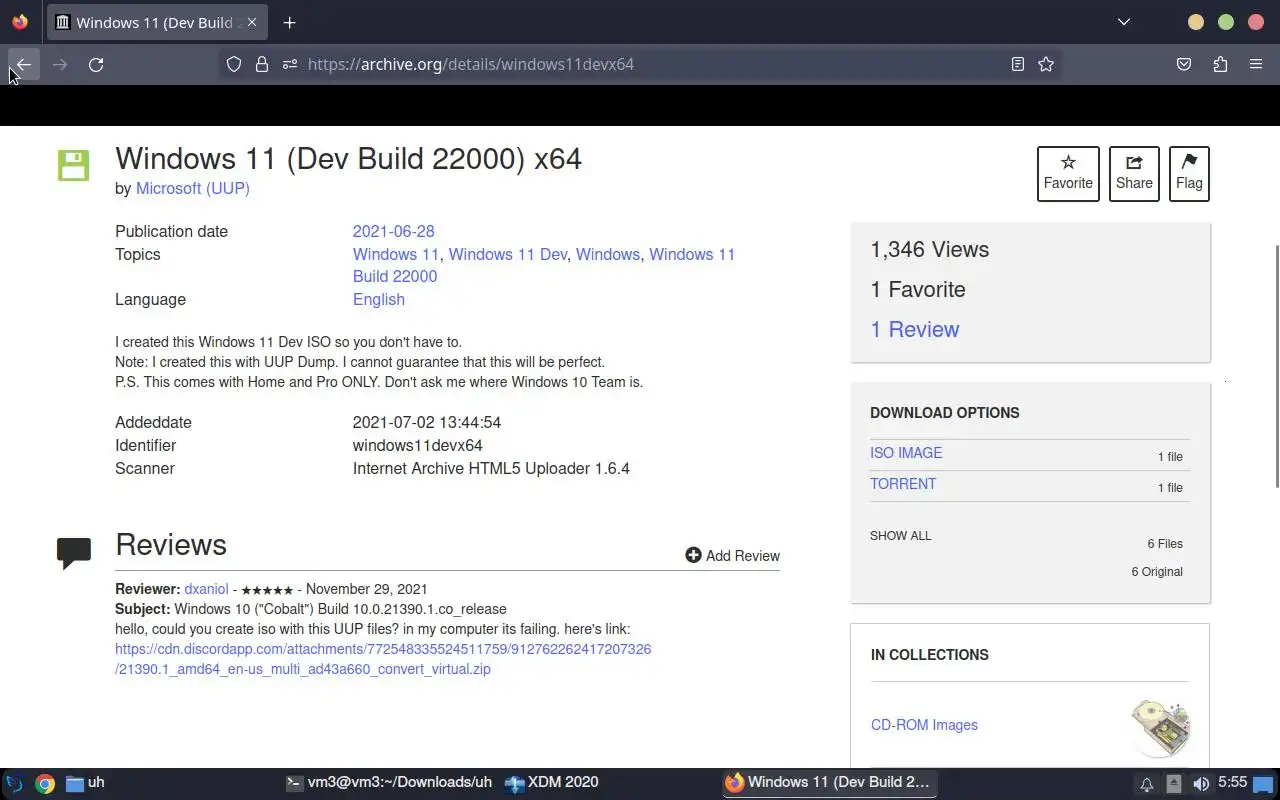
Task: Open the Windows topic link
Action: click(x=608, y=254)
